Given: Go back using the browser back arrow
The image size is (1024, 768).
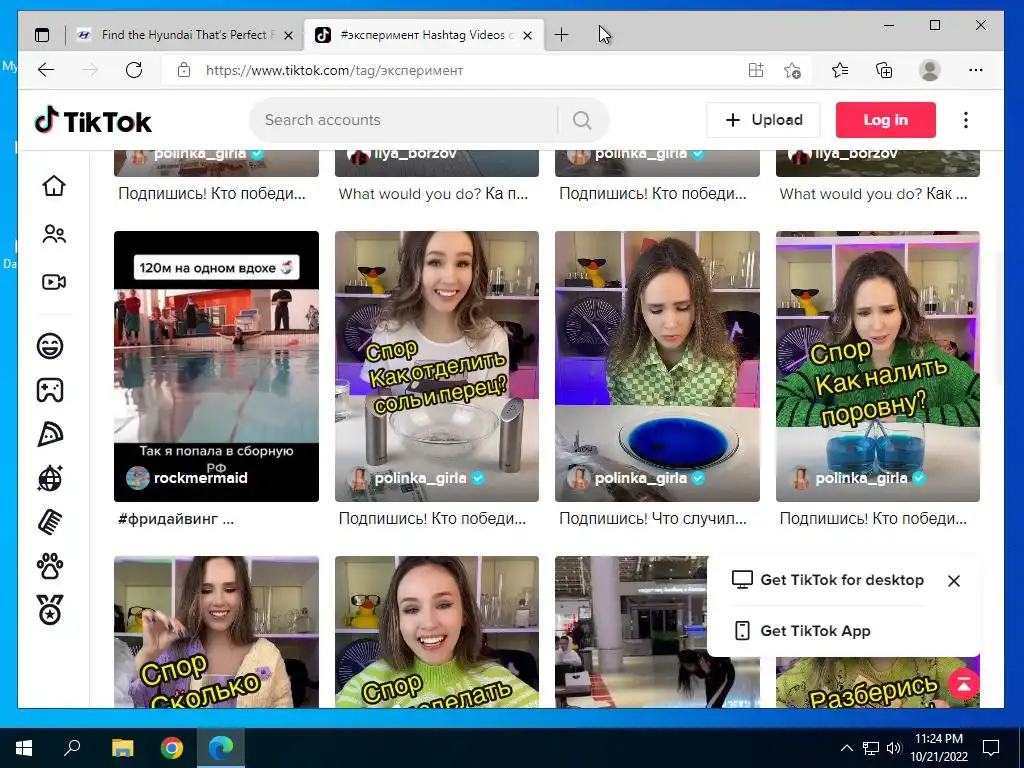Looking at the screenshot, I should (46, 70).
